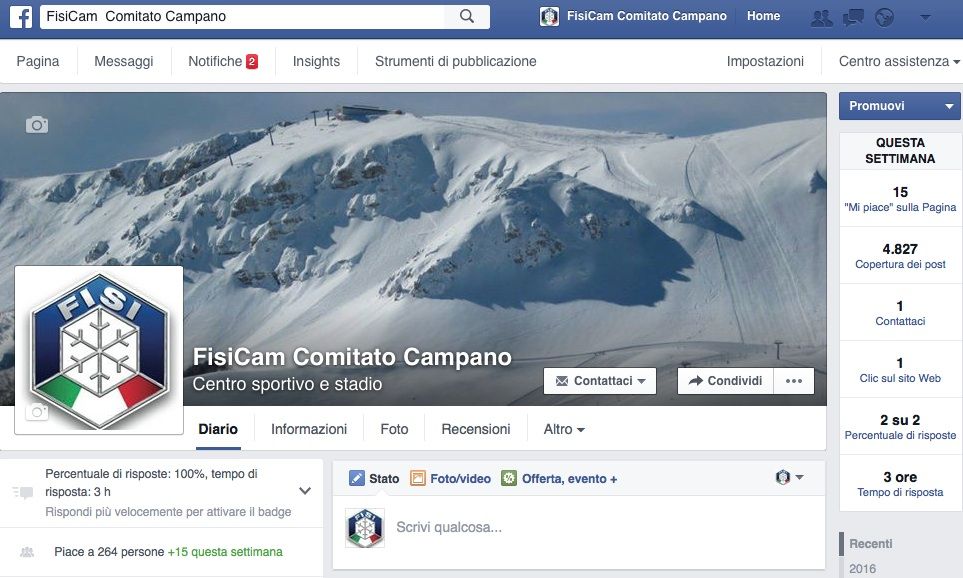
Task: Click the profile picture camera icon
Action: [37, 412]
